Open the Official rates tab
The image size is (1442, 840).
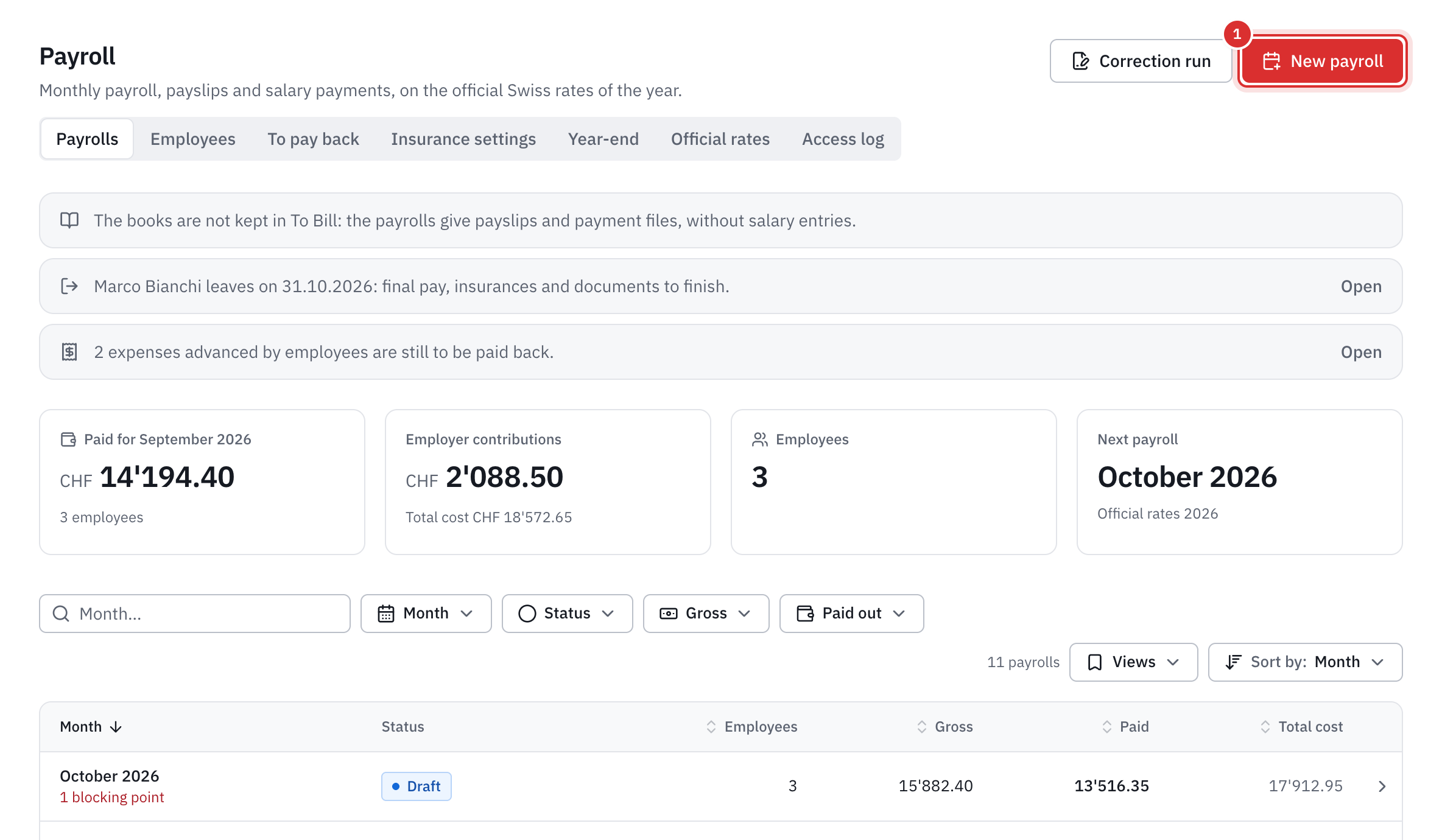click(720, 139)
